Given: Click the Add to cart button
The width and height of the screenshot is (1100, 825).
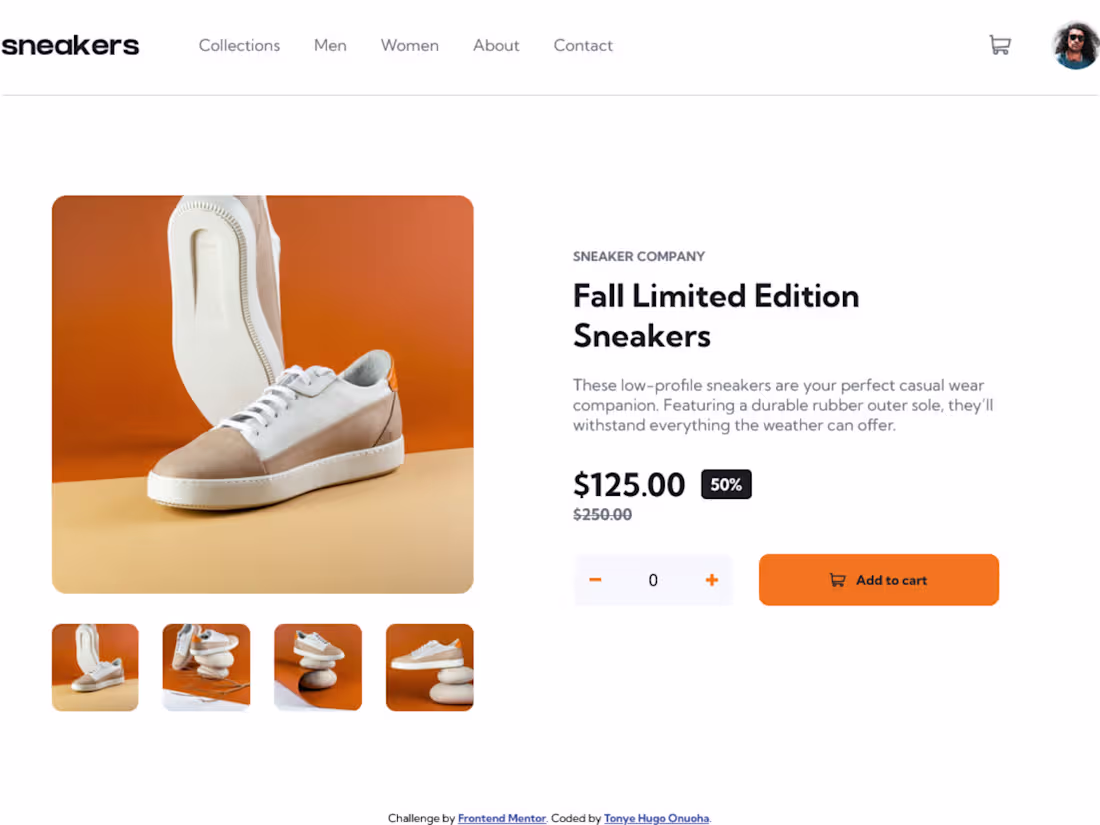Looking at the screenshot, I should coord(878,580).
